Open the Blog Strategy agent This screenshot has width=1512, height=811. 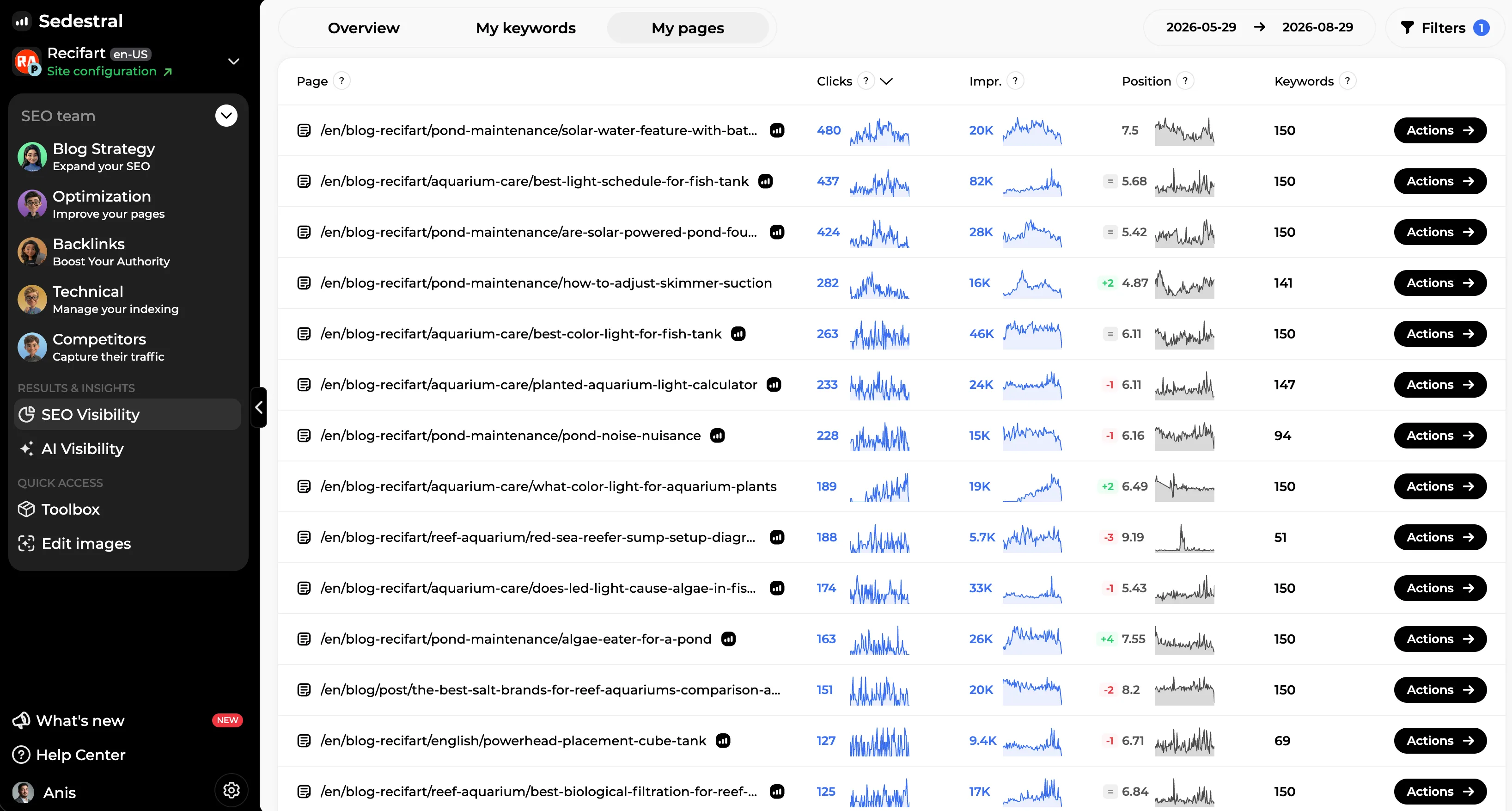pyautogui.click(x=128, y=157)
